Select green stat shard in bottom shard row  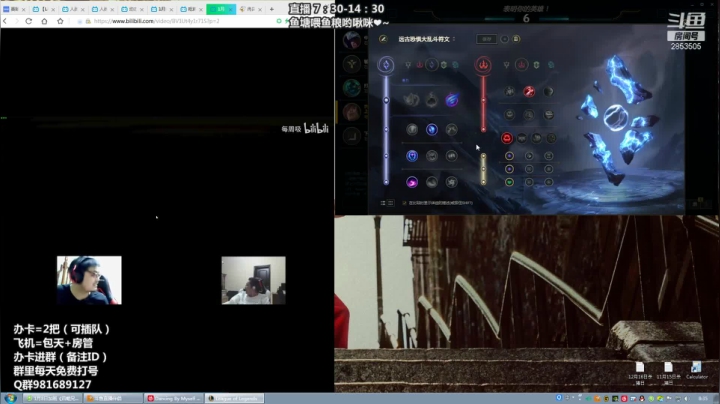(x=509, y=182)
